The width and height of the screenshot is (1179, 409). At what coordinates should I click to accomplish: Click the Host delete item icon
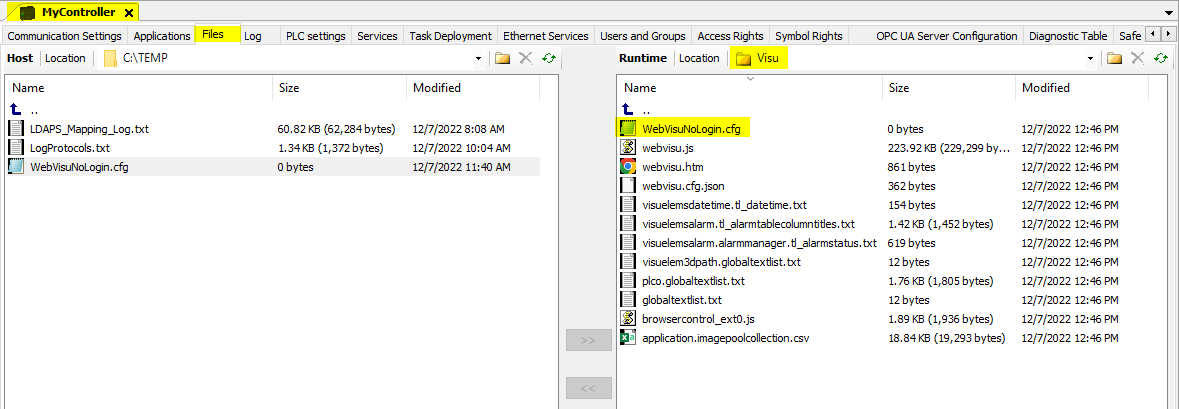[x=526, y=58]
